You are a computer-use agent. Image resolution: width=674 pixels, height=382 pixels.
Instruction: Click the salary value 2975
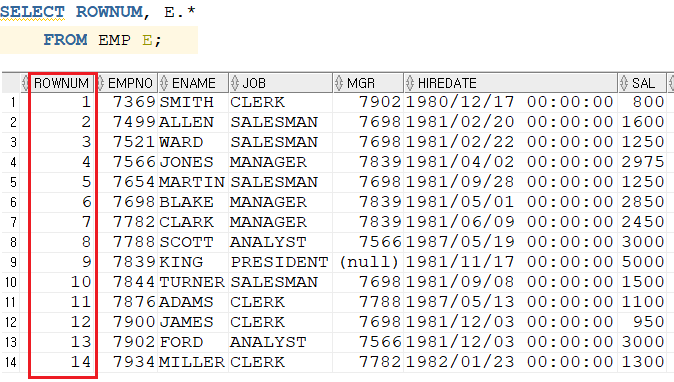[x=642, y=162]
